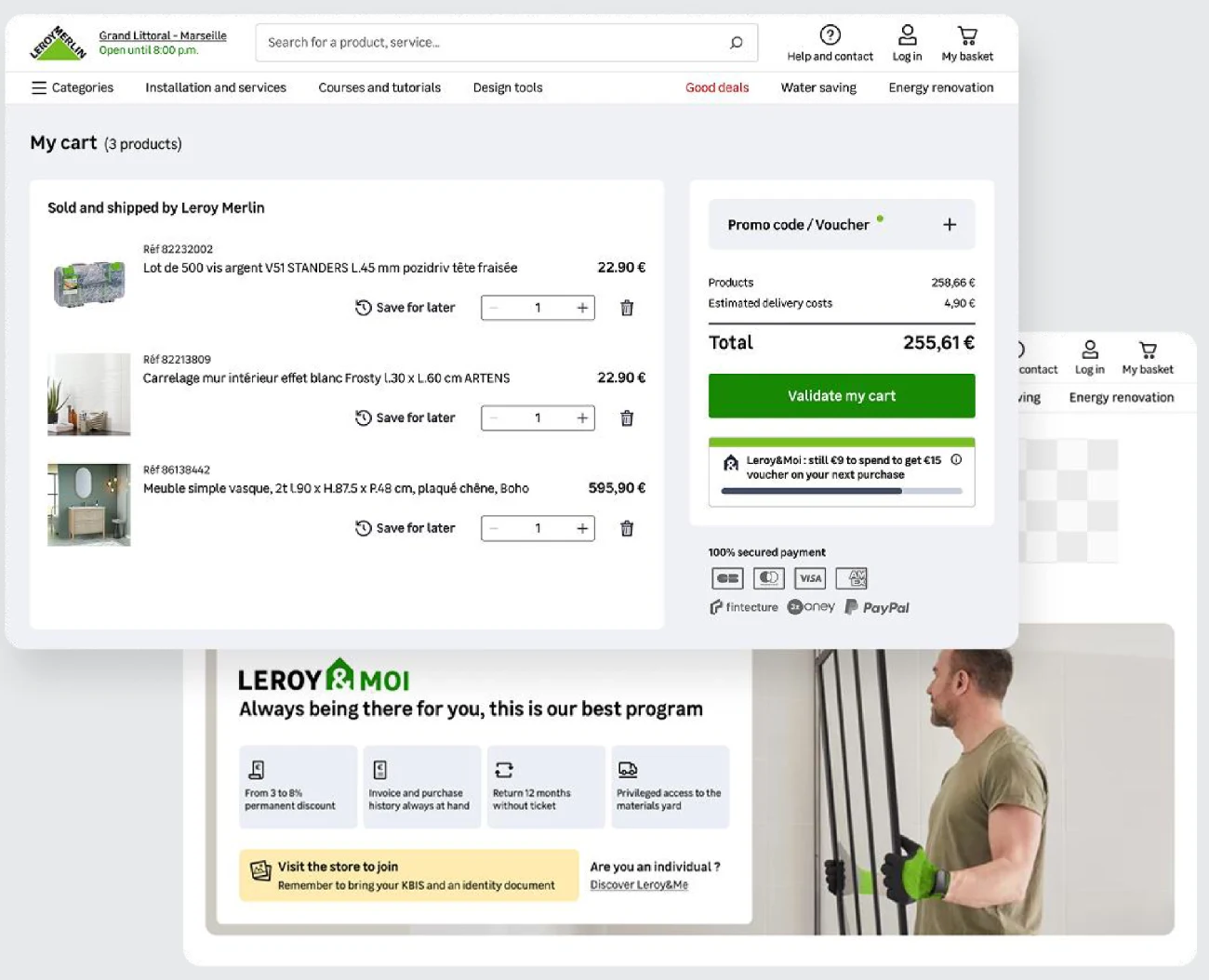
Task: Click the PayPal payment logo
Action: [877, 607]
